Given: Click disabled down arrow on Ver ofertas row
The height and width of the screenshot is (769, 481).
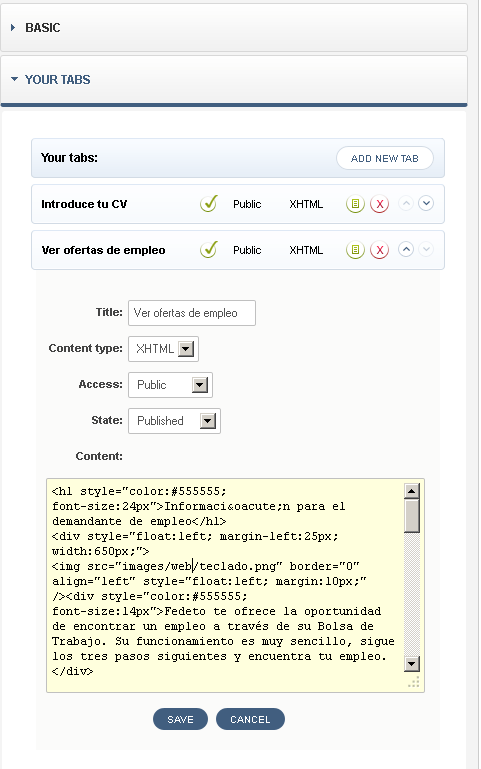Looking at the screenshot, I should 426,249.
